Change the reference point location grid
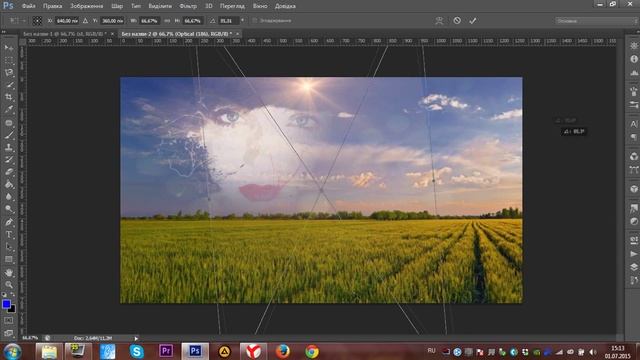Screen dimensions: 640x360 (x=37, y=20)
